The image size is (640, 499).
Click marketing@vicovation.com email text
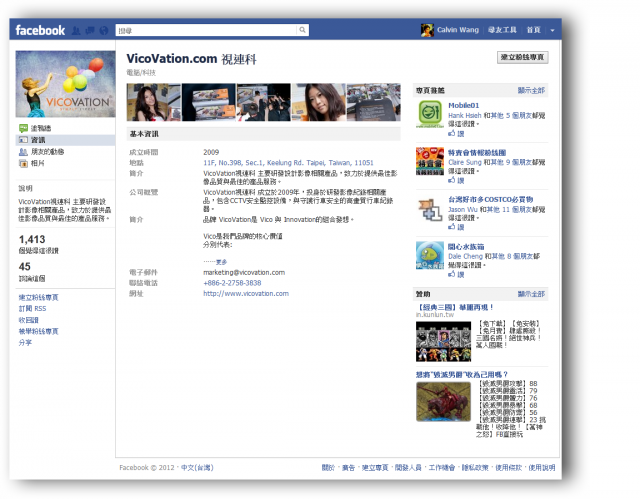244,272
